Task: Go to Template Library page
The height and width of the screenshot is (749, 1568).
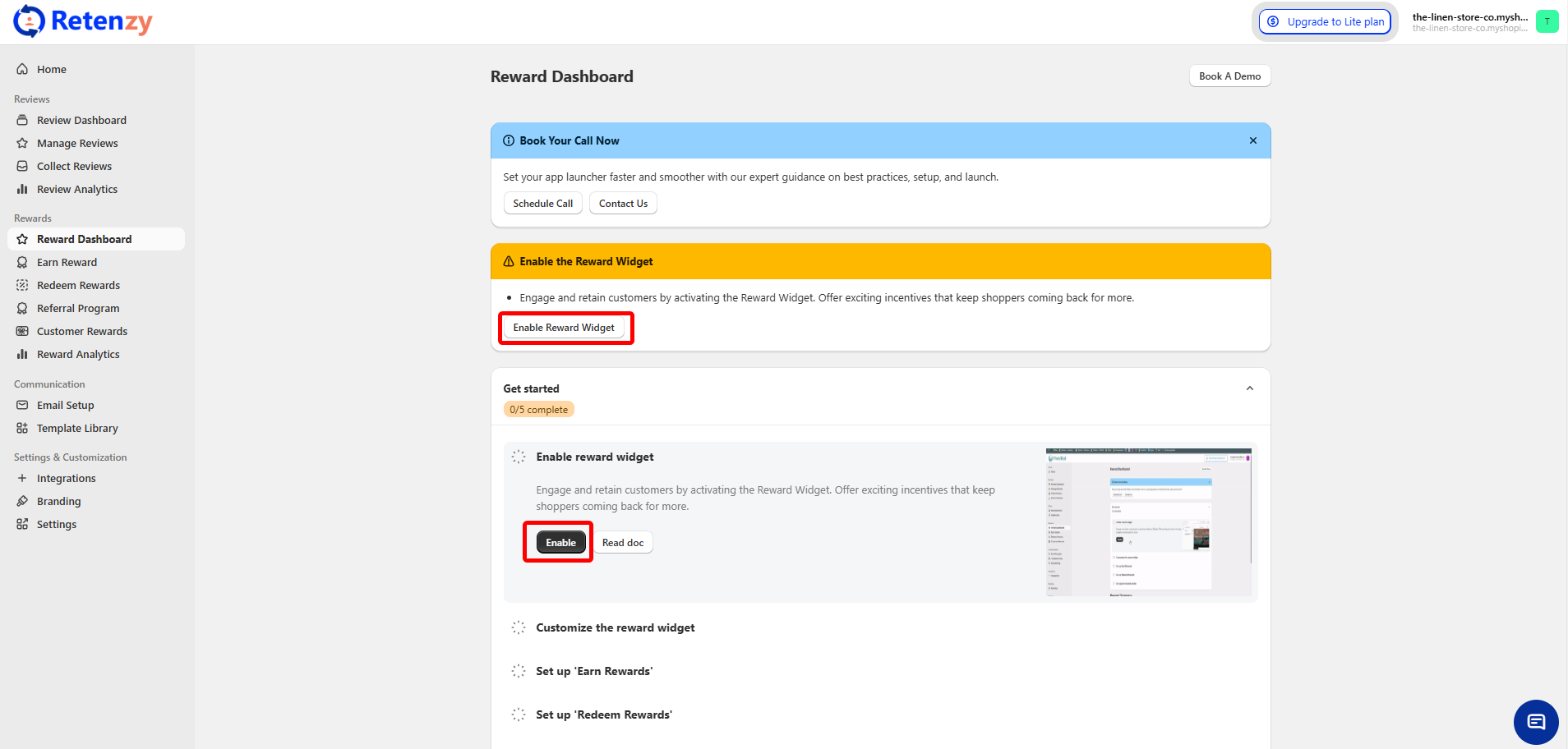Action: [x=77, y=429]
